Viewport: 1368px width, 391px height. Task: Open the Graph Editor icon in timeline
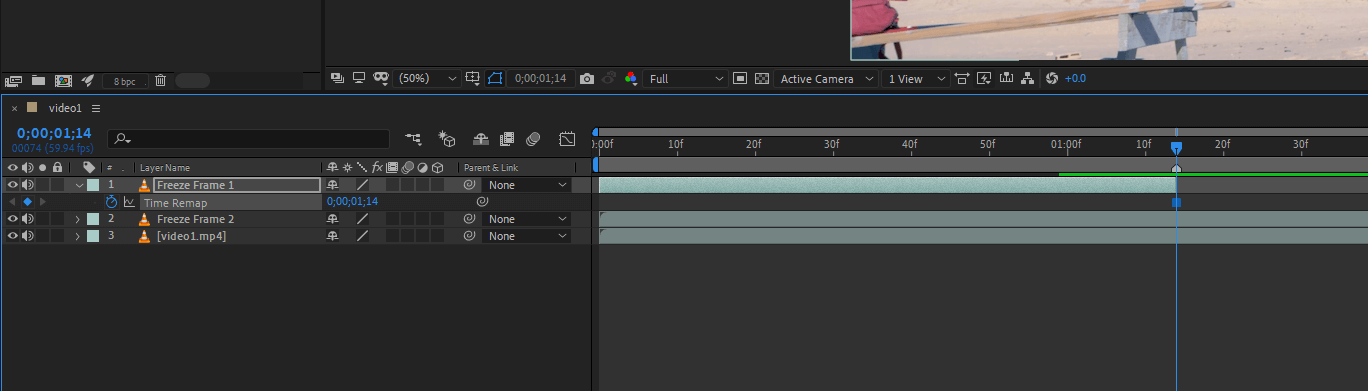(x=567, y=139)
